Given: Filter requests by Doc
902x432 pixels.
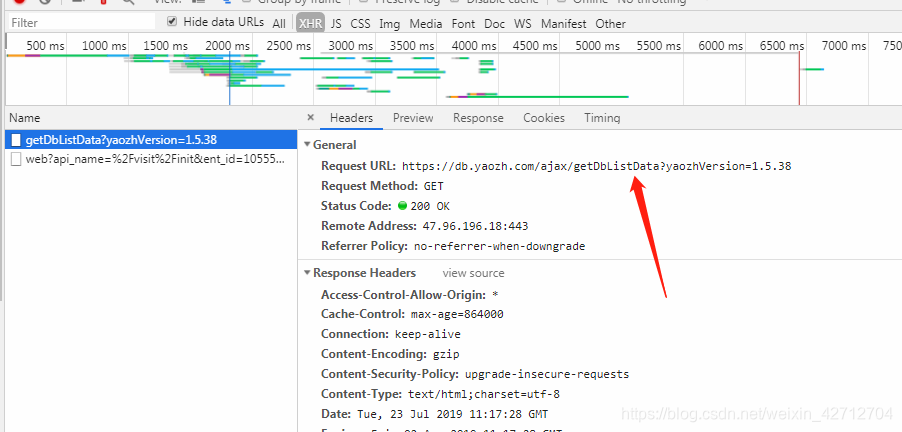Looking at the screenshot, I should 494,24.
